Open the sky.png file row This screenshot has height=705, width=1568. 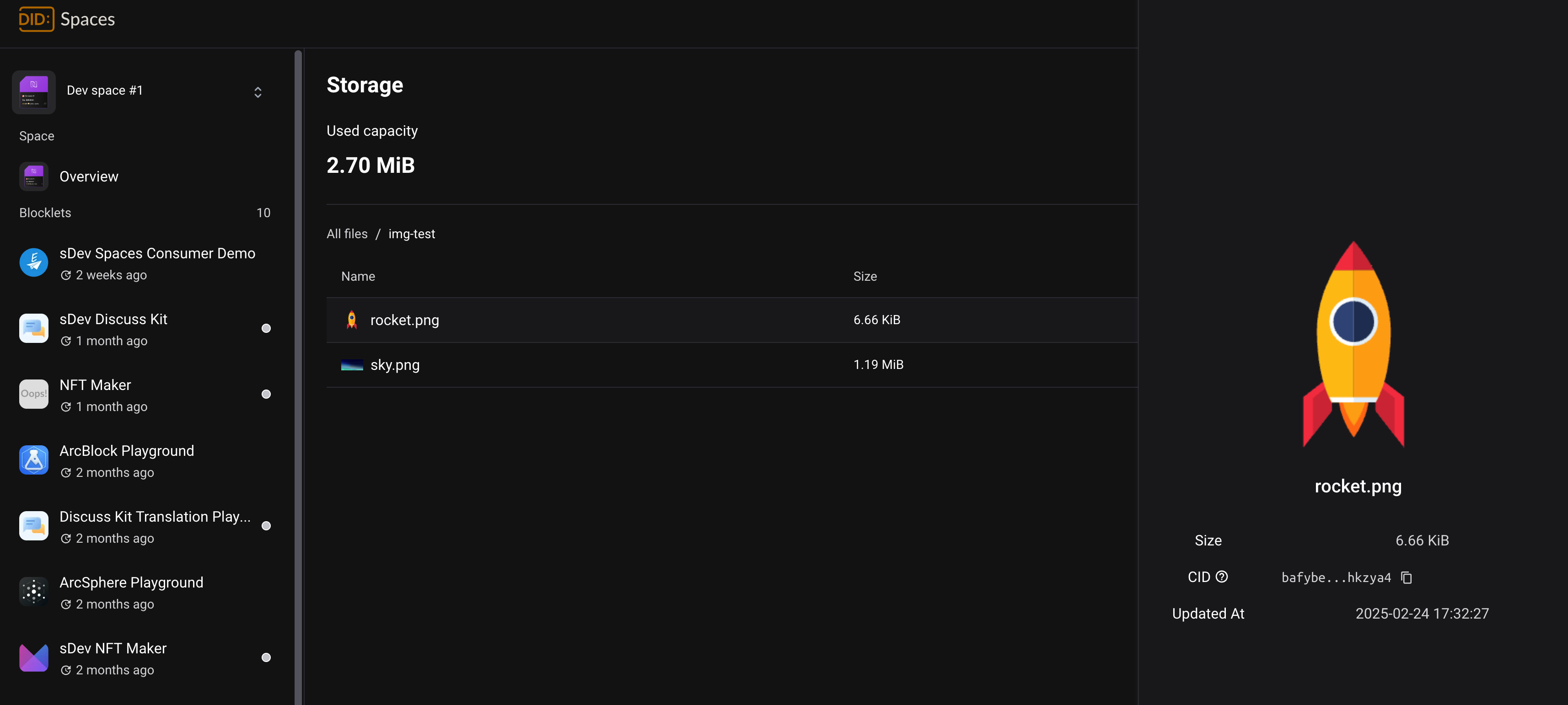[395, 365]
